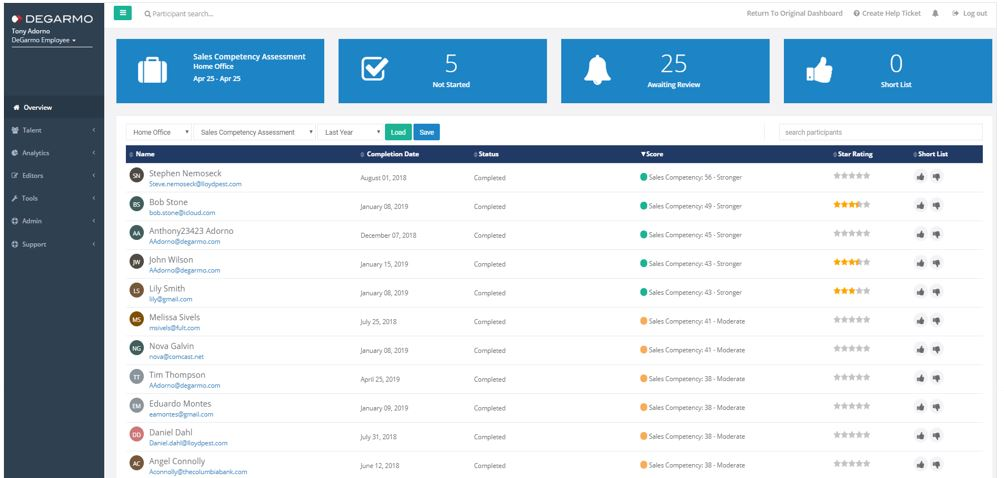Thumbs up Eduardo Montes

pyautogui.click(x=920, y=407)
